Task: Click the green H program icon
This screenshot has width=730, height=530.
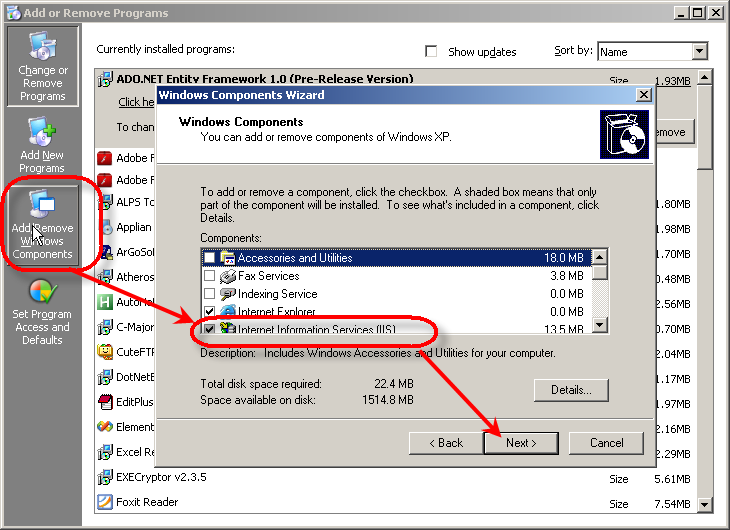Action: coord(105,302)
